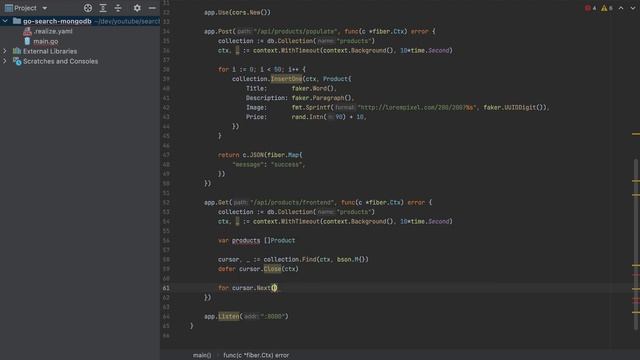
Task: Click the Collapse All icon in Project toolbar
Action: (118, 8)
